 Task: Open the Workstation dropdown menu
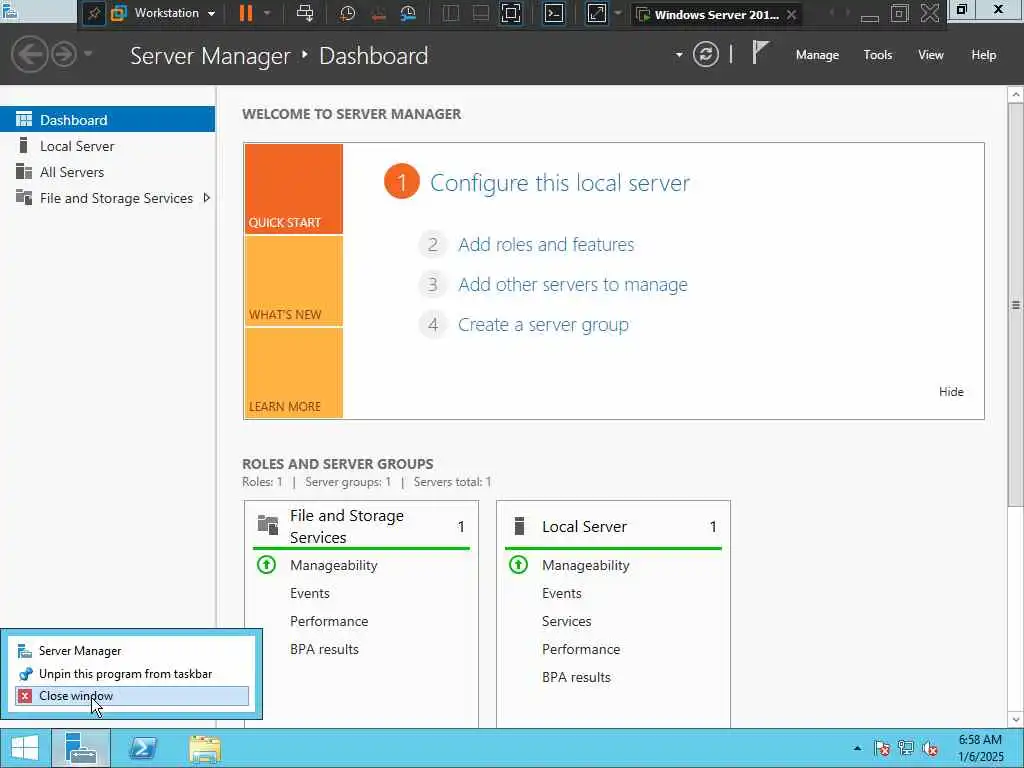[163, 13]
